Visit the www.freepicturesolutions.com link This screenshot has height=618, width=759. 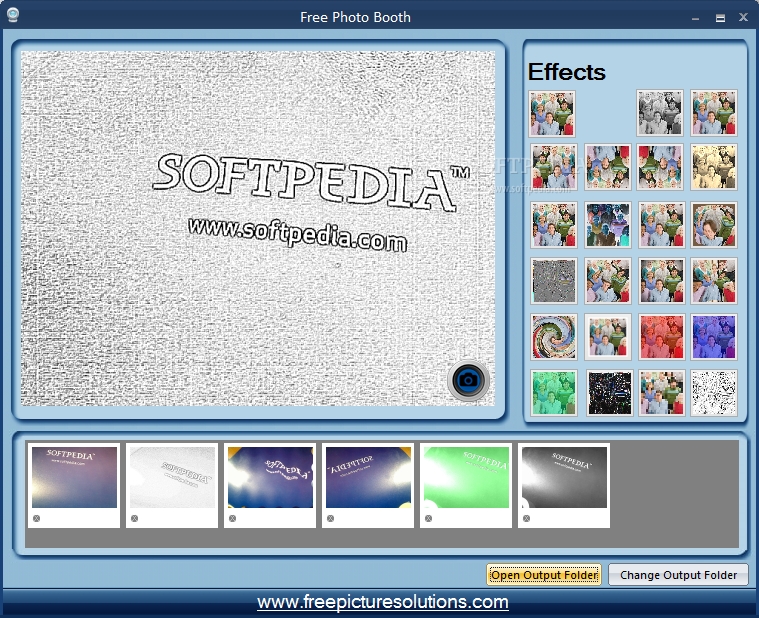tap(382, 602)
